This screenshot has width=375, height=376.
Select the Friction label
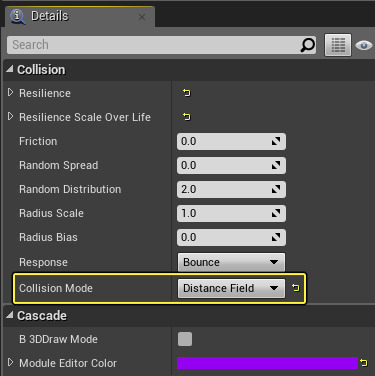click(x=38, y=141)
